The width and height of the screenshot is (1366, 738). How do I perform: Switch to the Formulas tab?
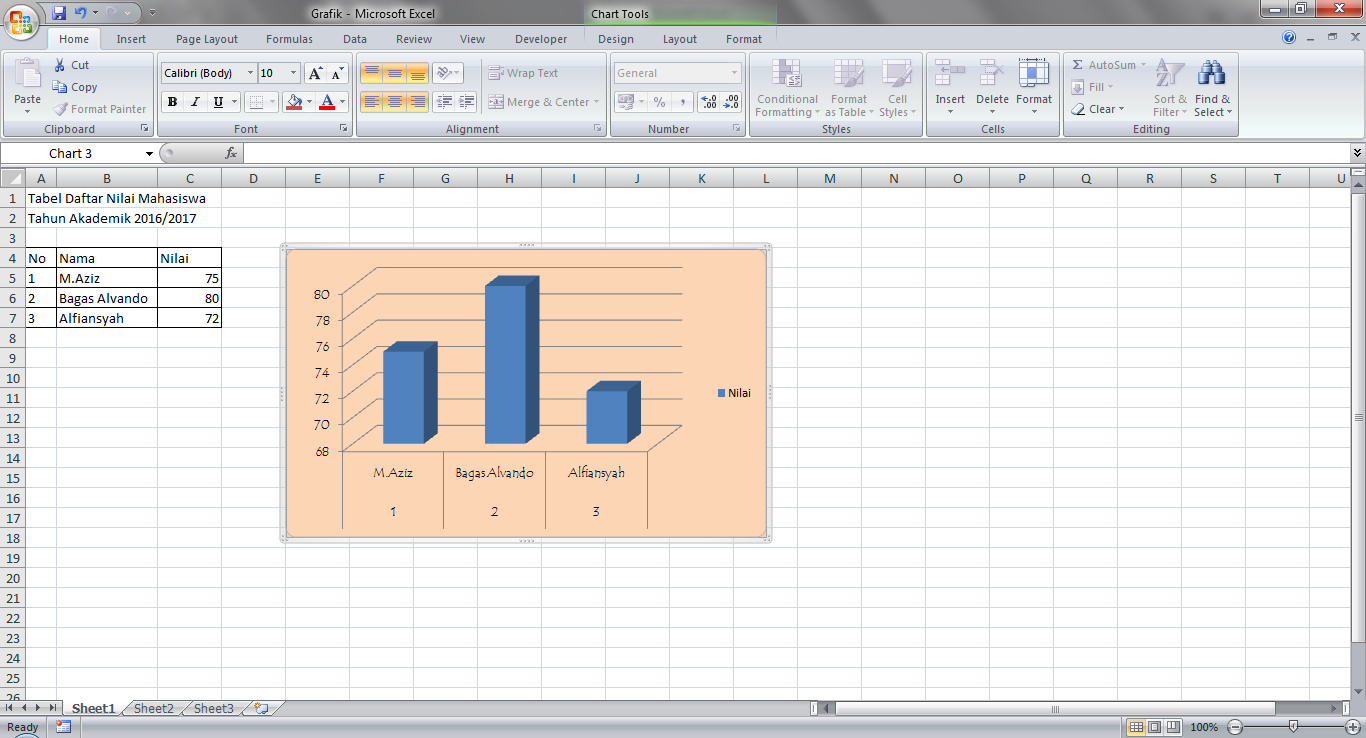[x=289, y=39]
